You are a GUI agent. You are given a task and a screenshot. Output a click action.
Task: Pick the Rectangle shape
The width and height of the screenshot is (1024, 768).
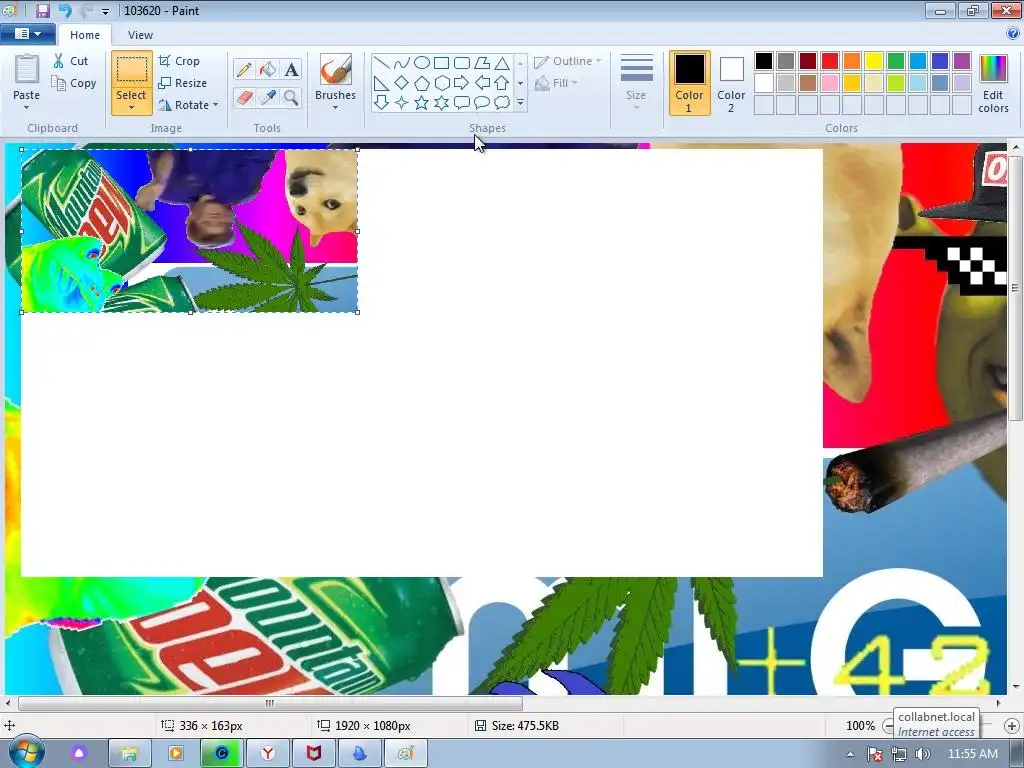tap(441, 63)
